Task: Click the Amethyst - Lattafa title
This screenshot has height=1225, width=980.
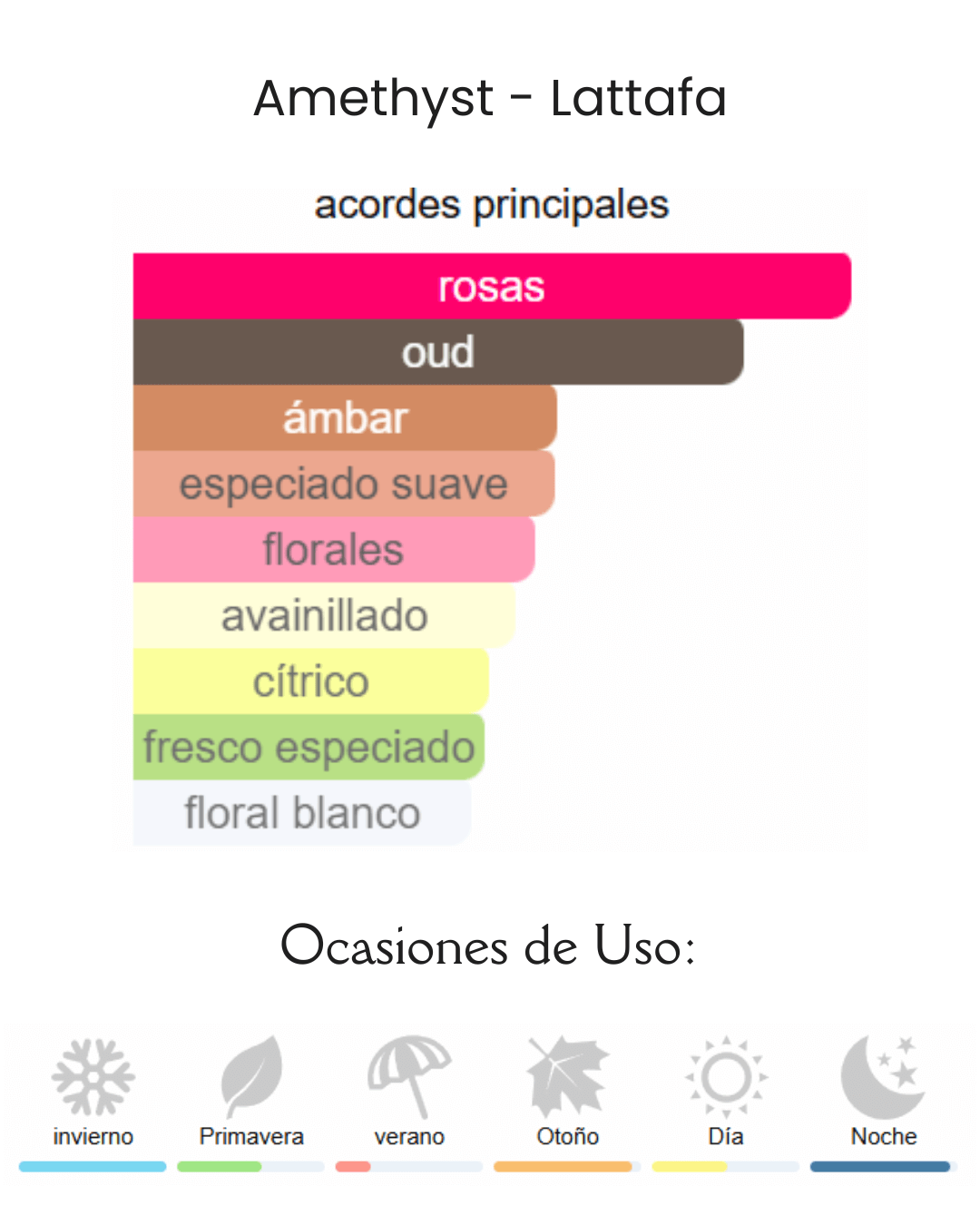Action: (490, 98)
